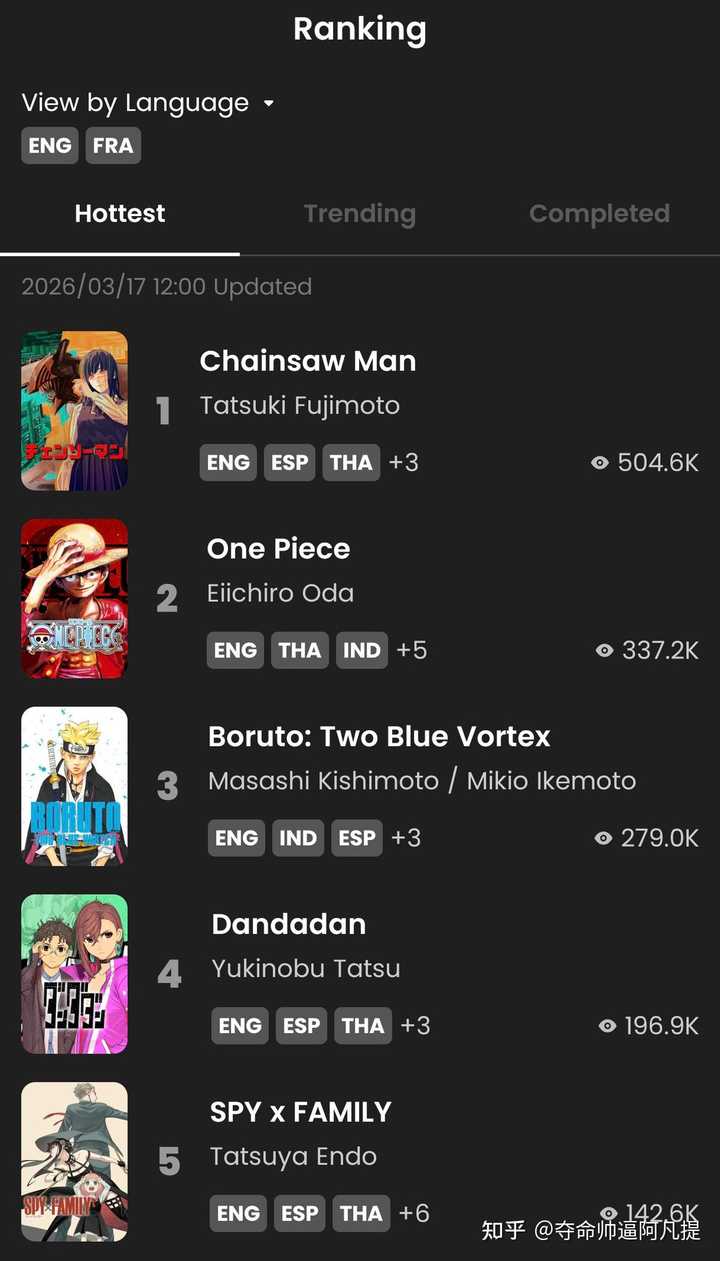Toggle the ENG language filter chip
The height and width of the screenshot is (1261, 720).
coord(50,146)
